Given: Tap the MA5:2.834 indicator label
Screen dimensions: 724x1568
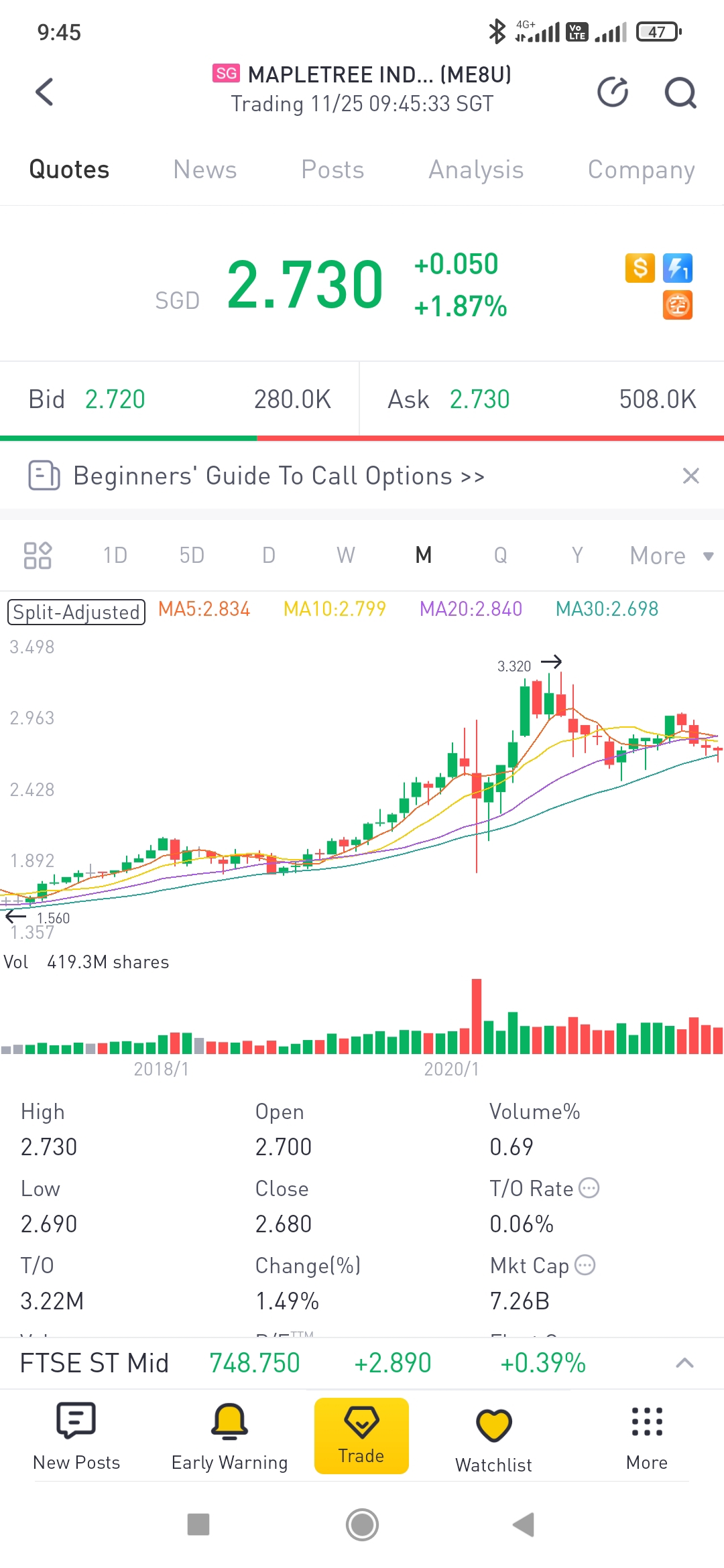Looking at the screenshot, I should click(204, 609).
